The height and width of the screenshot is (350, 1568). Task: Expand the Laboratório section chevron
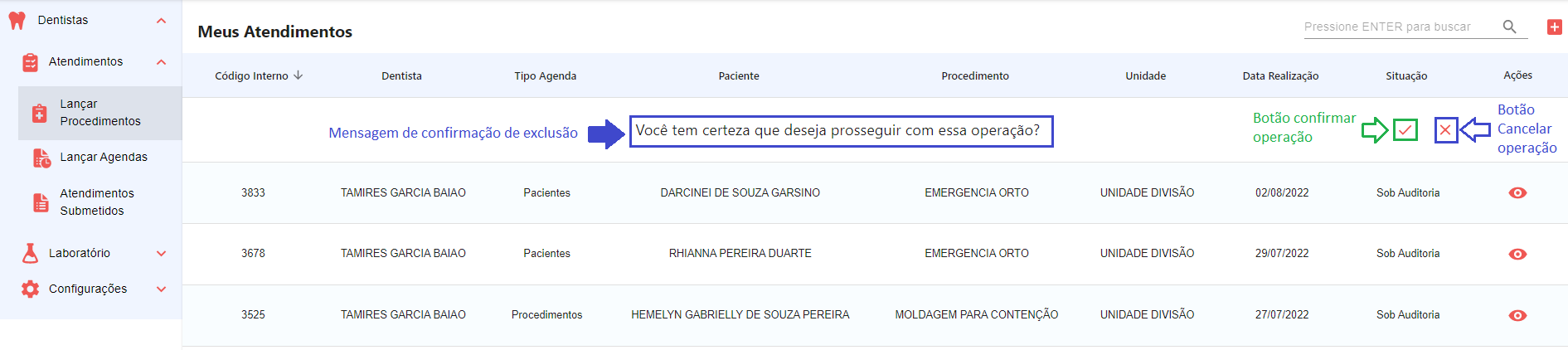[x=161, y=254]
